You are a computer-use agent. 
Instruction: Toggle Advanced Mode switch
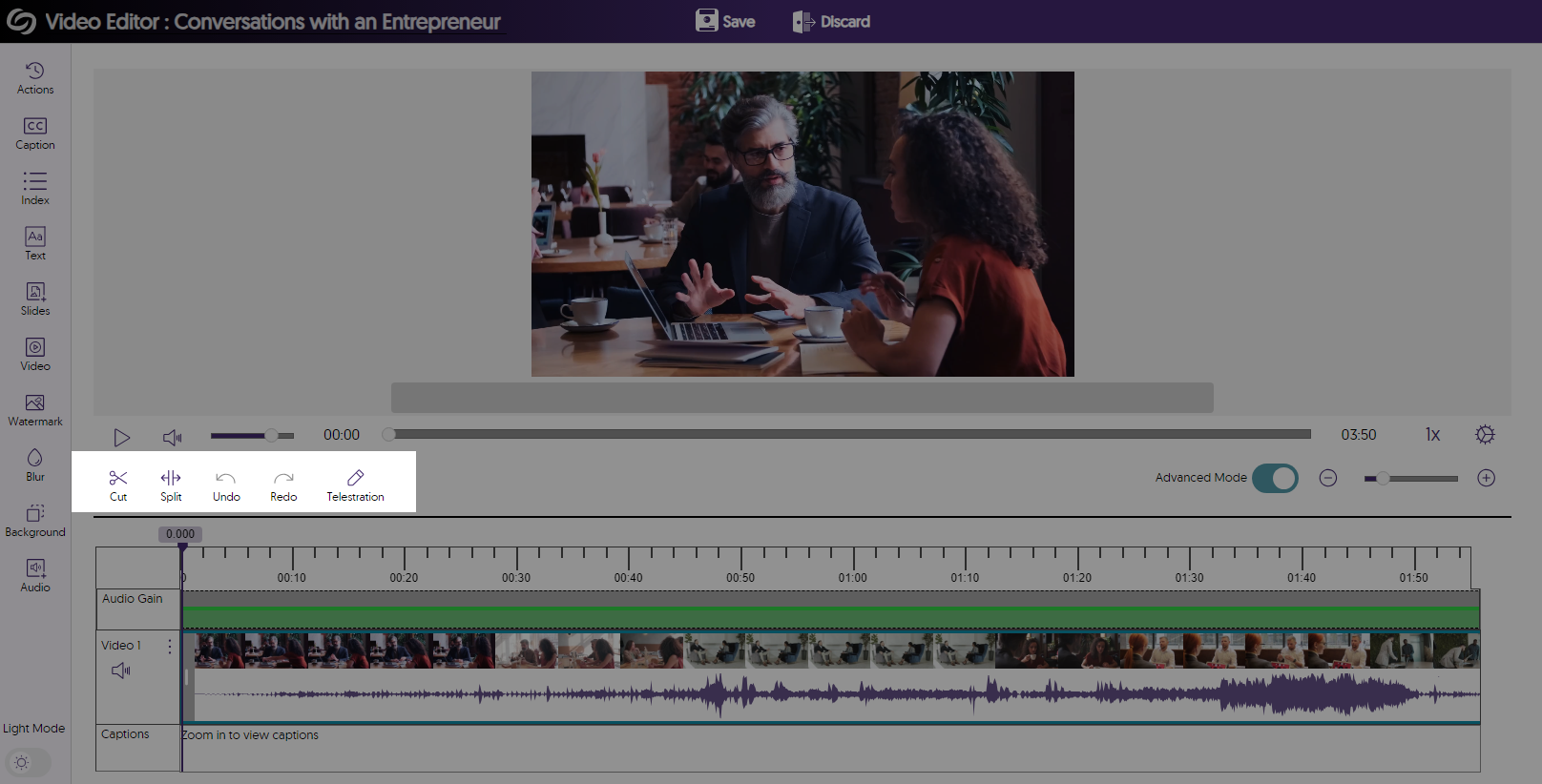[1275, 478]
